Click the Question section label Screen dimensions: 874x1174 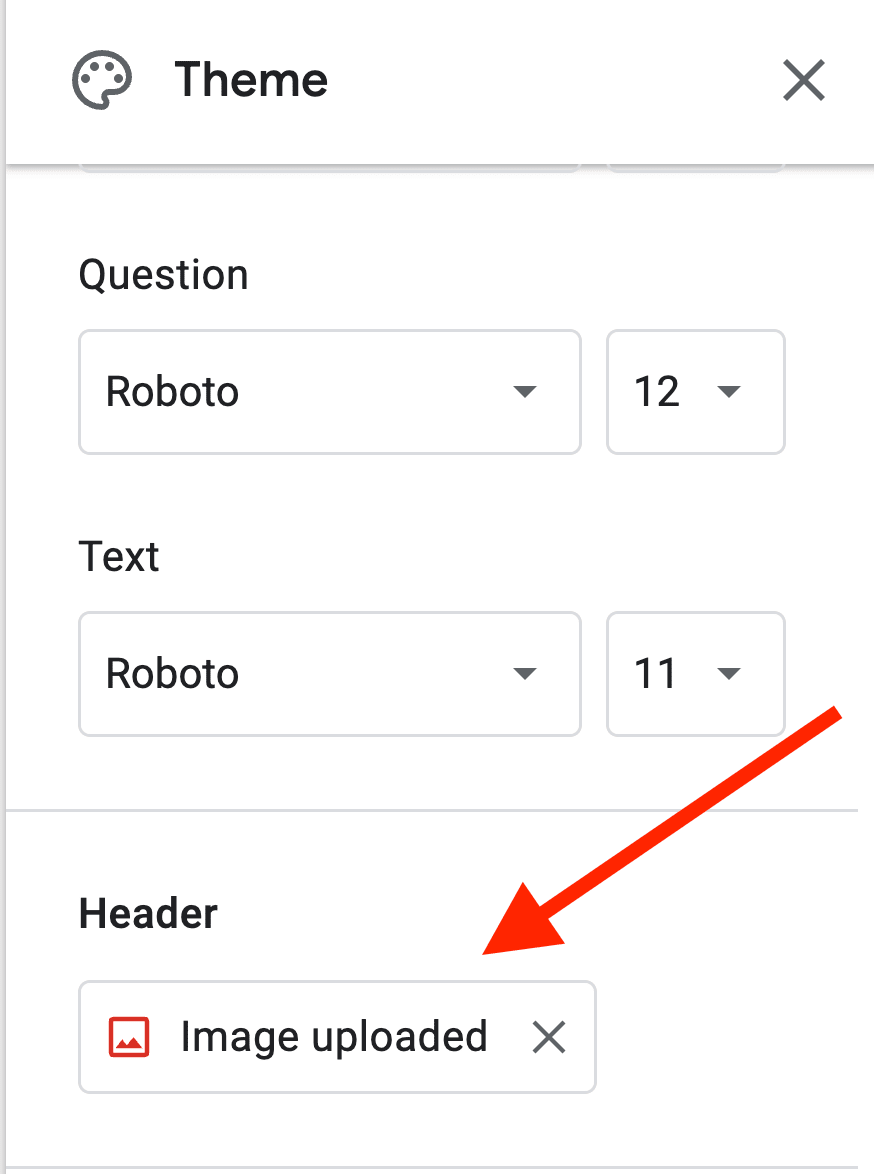pos(163,275)
